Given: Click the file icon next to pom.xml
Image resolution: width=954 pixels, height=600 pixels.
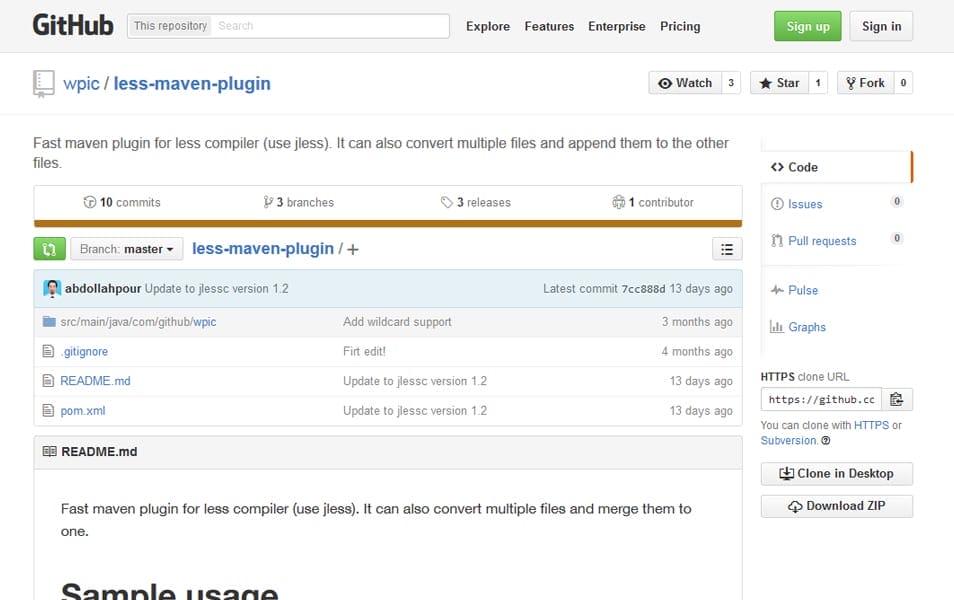Looking at the screenshot, I should pyautogui.click(x=48, y=411).
